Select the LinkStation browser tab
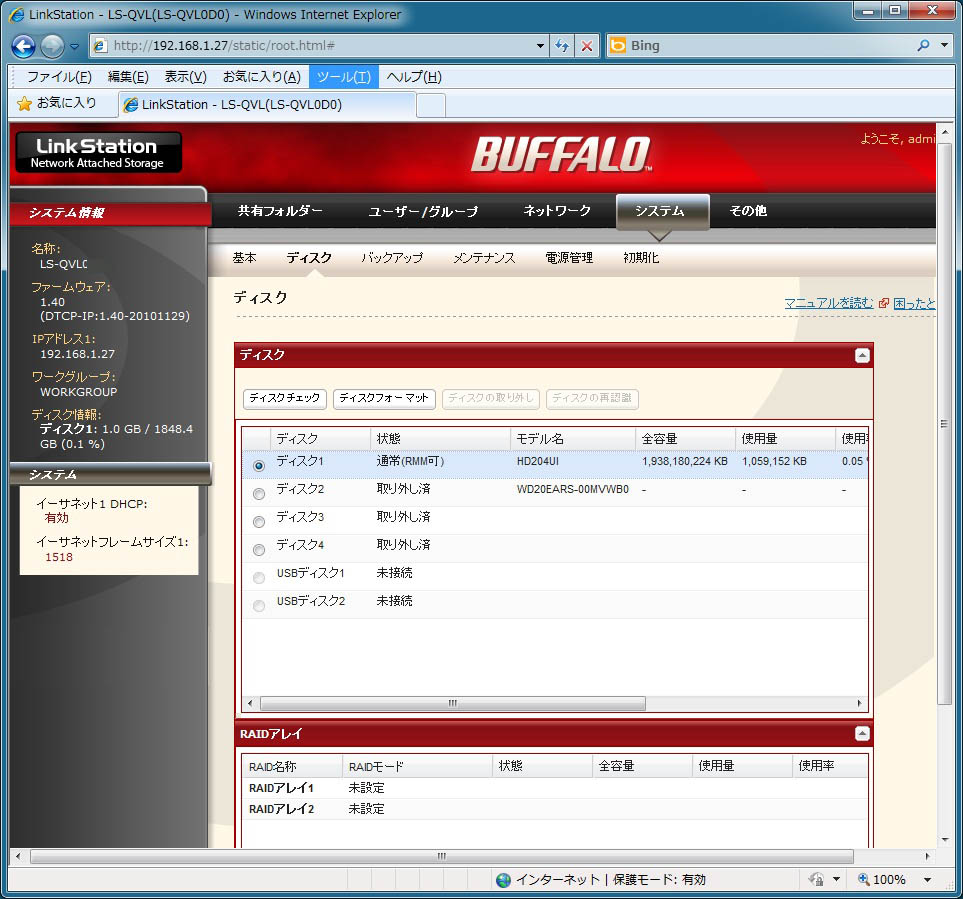The image size is (963, 899). (x=267, y=104)
